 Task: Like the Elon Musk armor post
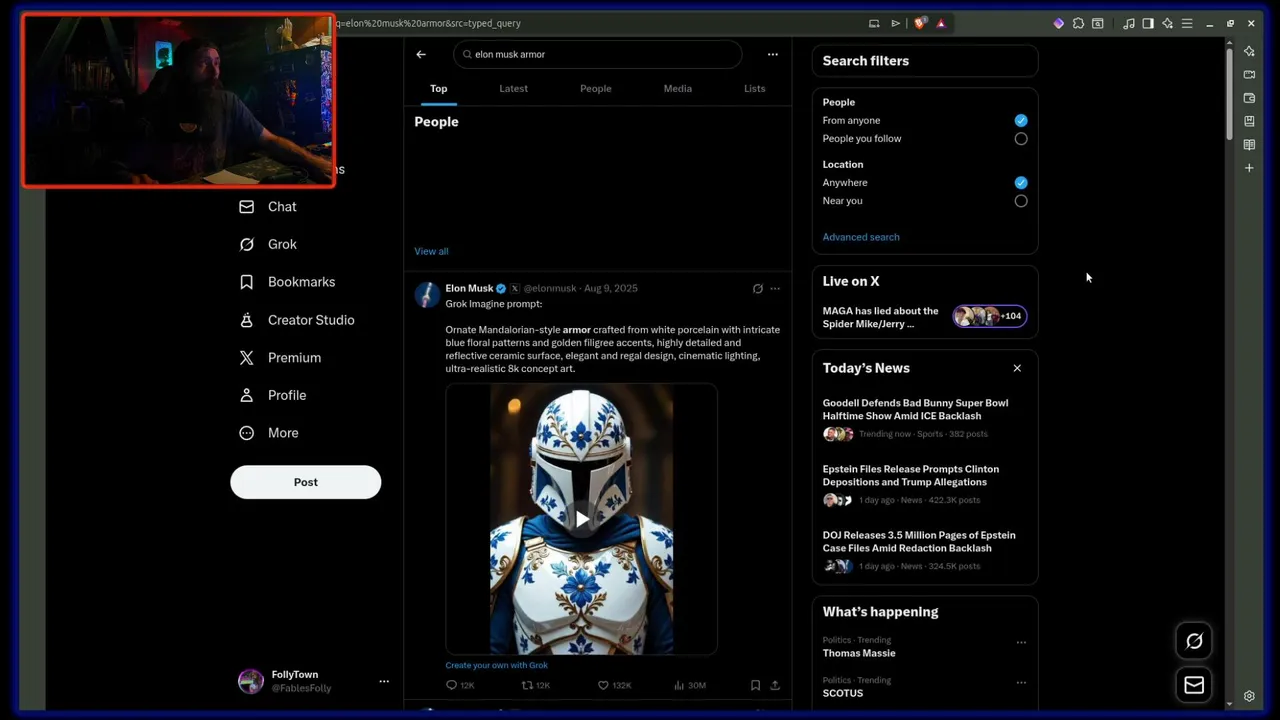coord(614,685)
